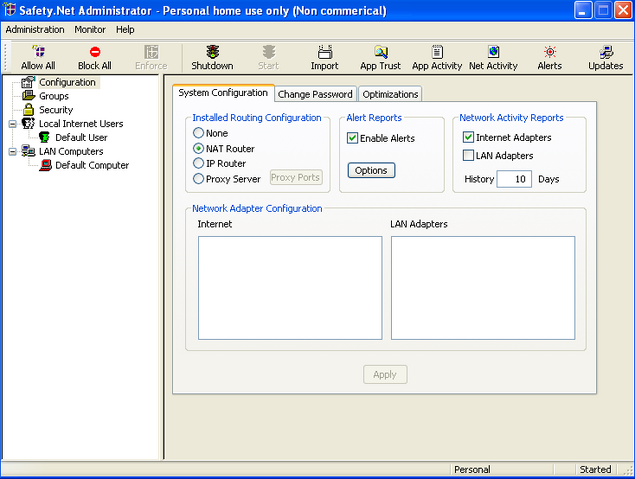Uncheck the Internet Adapters checkbox
Screen dimensions: 635x479
click(x=468, y=137)
